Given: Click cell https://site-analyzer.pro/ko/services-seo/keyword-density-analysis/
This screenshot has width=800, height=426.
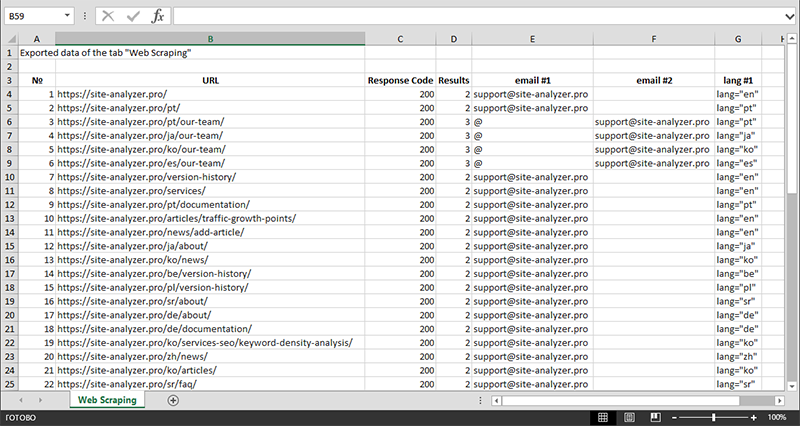Looking at the screenshot, I should [210, 343].
